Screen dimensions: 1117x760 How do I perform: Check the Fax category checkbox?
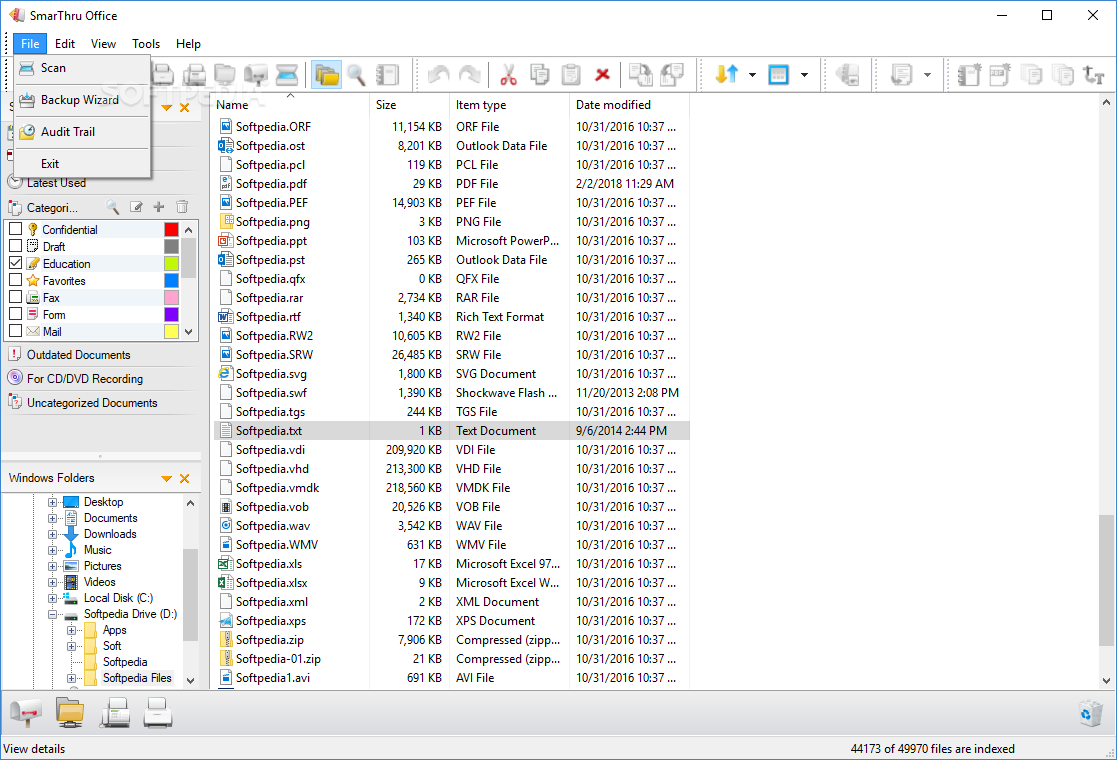click(15, 297)
